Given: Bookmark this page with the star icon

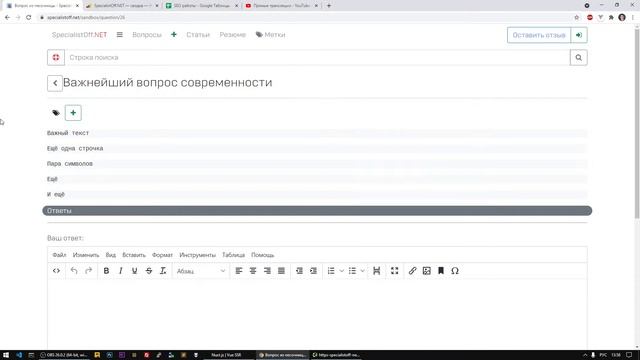Looking at the screenshot, I should pos(577,18).
